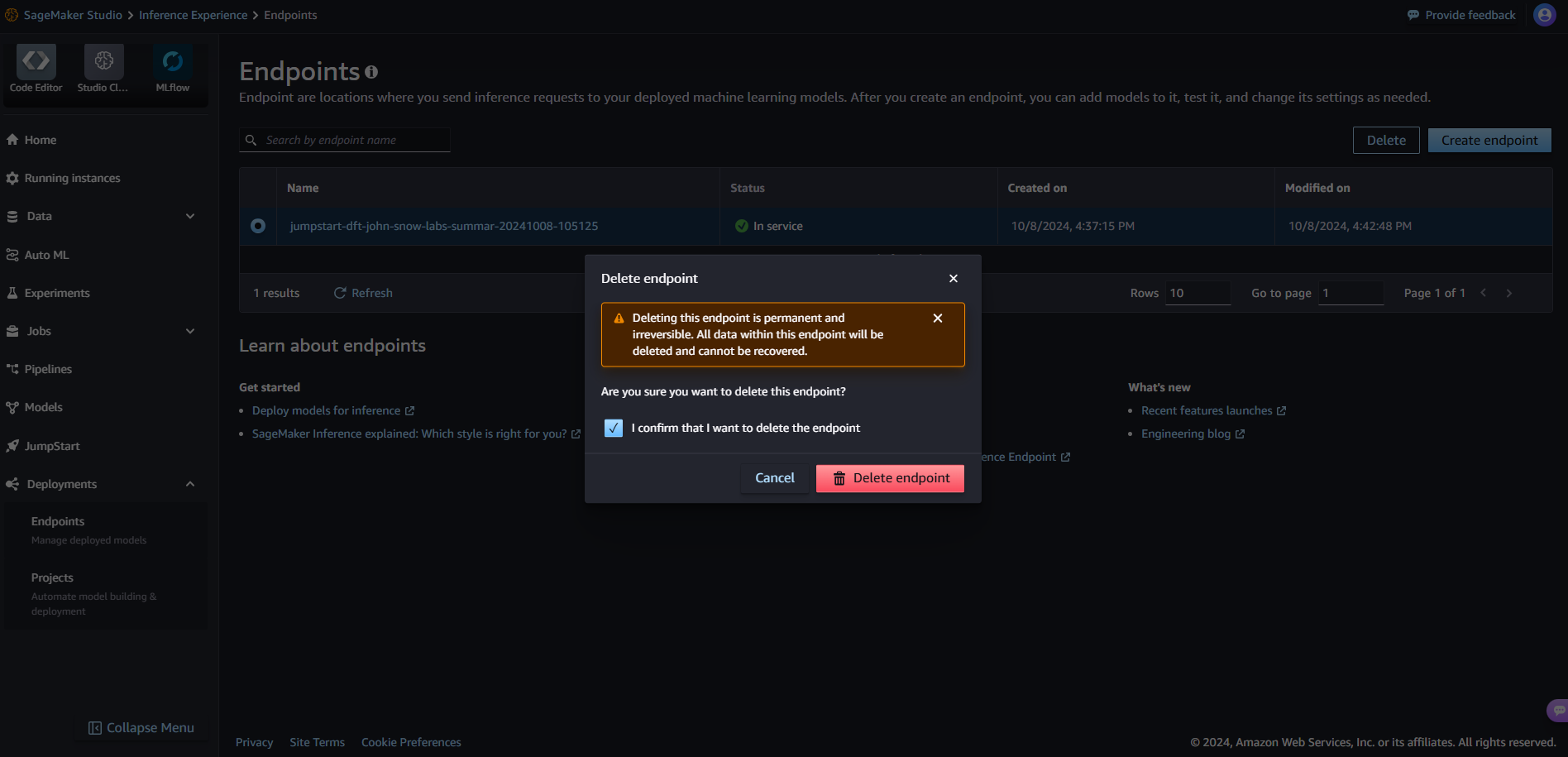This screenshot has height=757, width=1568.
Task: Click the SageMaker Studio logo icon
Action: pos(12,15)
